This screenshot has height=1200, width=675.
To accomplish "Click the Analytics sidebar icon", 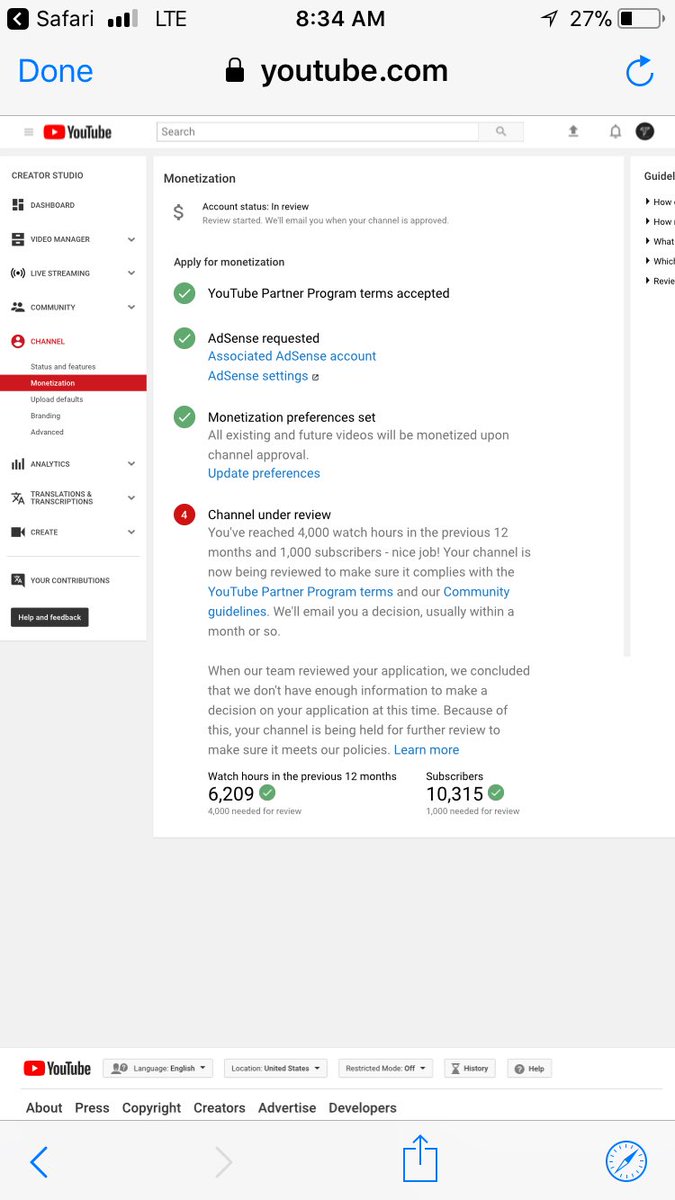I will (x=18, y=464).
